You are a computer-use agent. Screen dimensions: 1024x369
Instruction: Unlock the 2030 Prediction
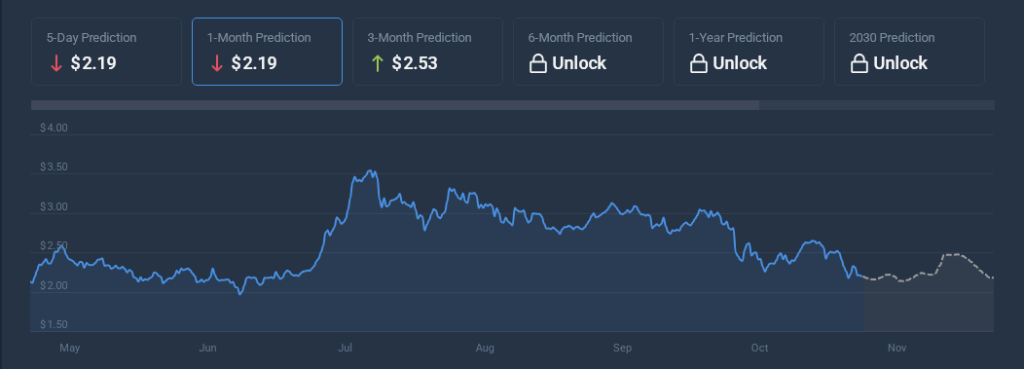[910, 52]
